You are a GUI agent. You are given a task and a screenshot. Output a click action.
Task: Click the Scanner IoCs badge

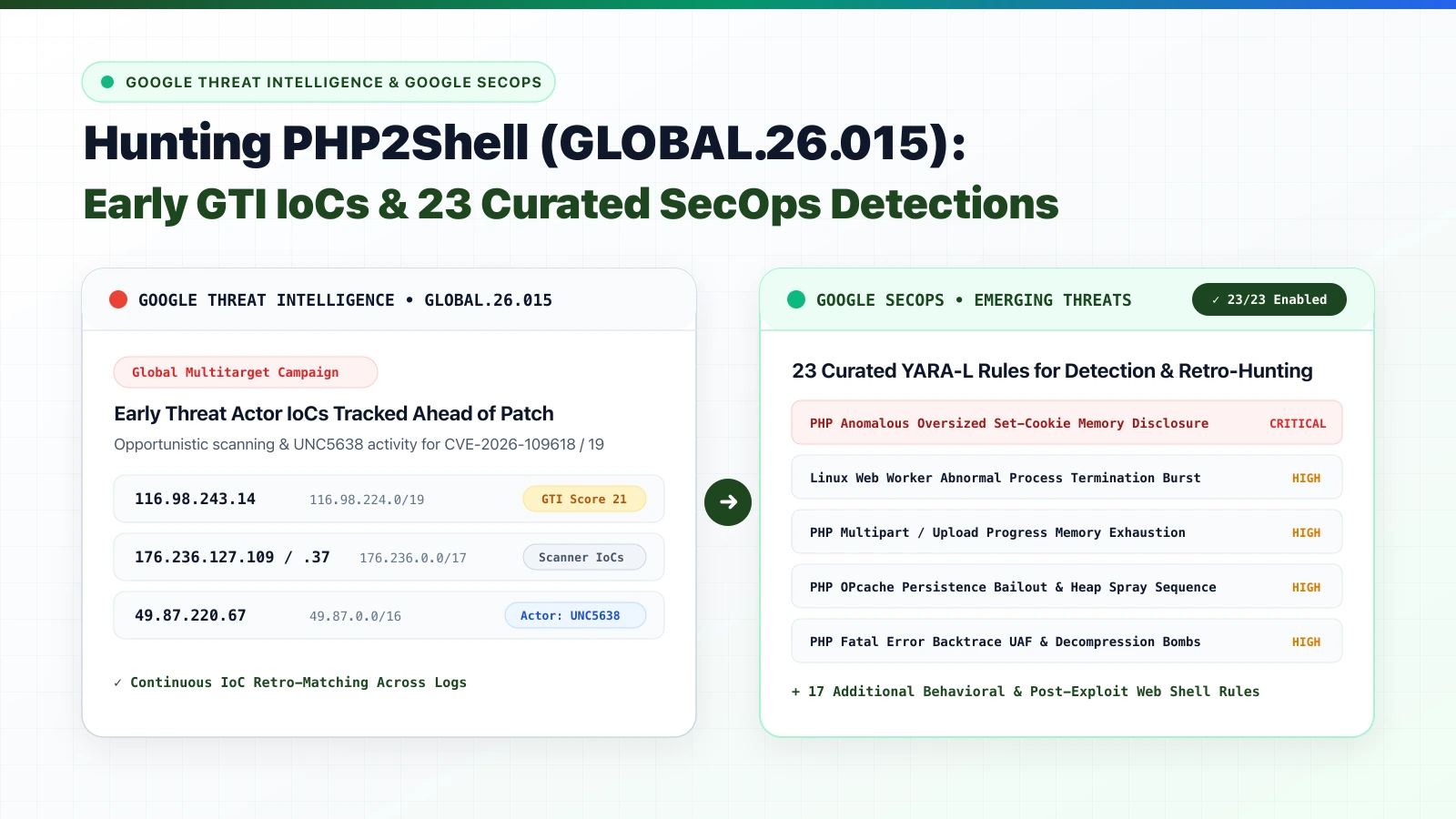coord(584,557)
